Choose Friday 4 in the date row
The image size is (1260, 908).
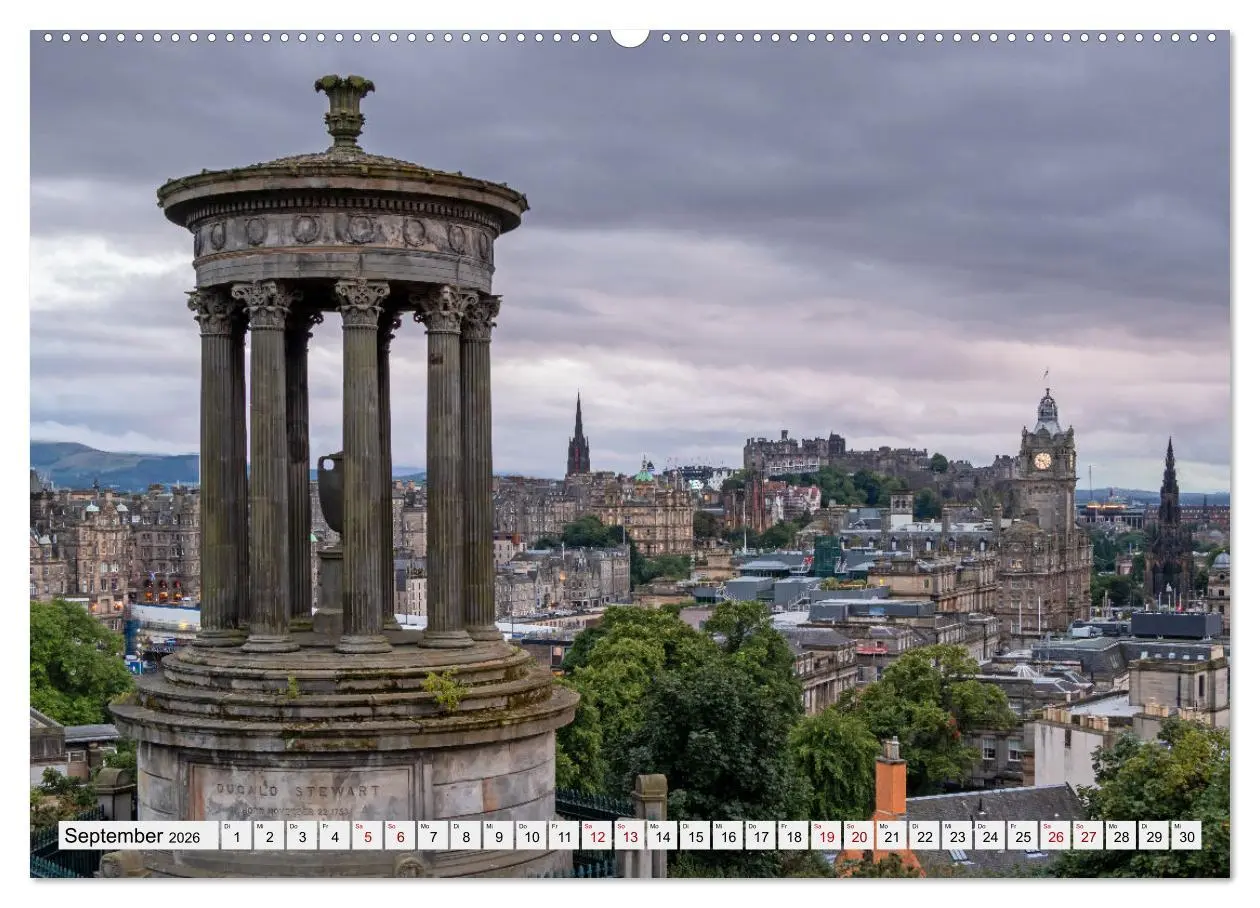pyautogui.click(x=334, y=836)
